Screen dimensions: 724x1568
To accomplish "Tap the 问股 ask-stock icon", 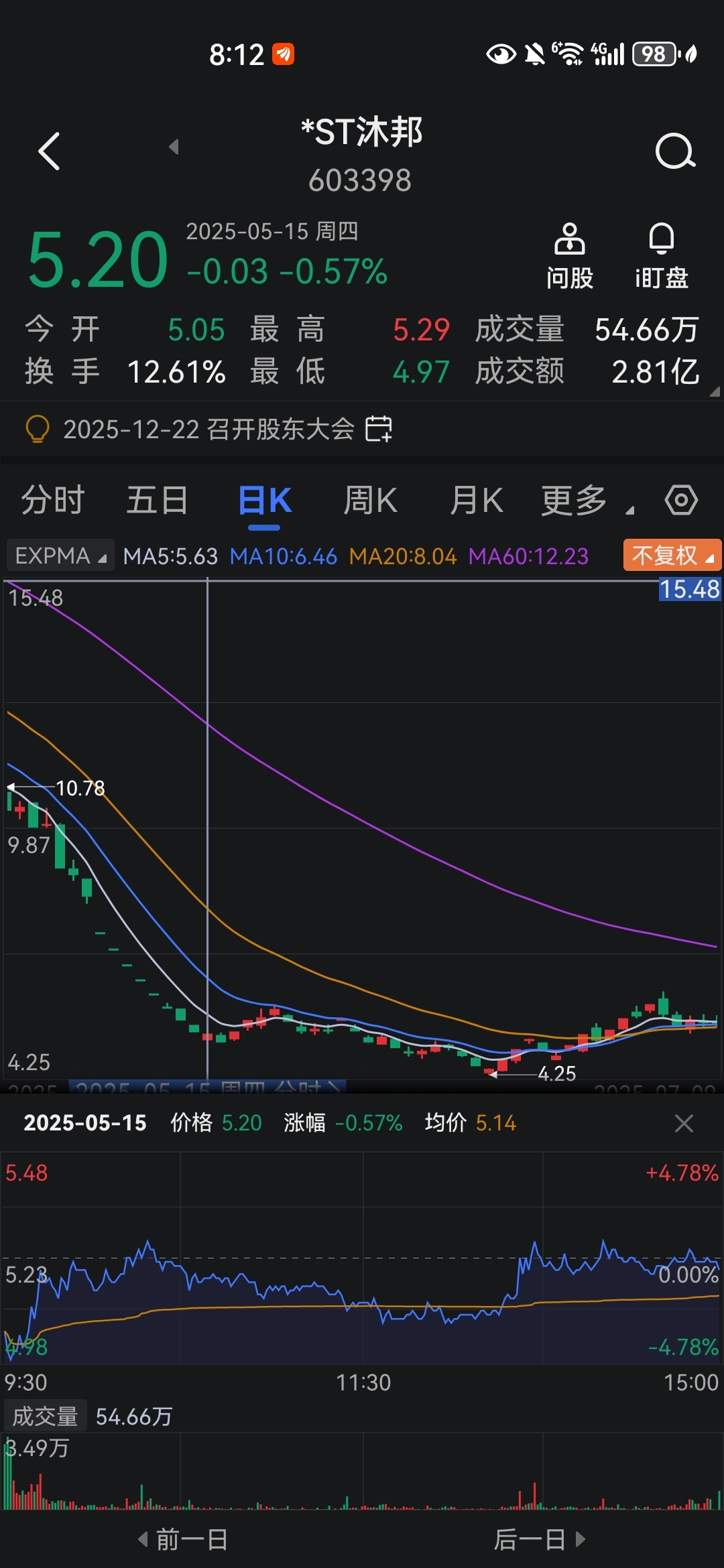I will (x=569, y=256).
